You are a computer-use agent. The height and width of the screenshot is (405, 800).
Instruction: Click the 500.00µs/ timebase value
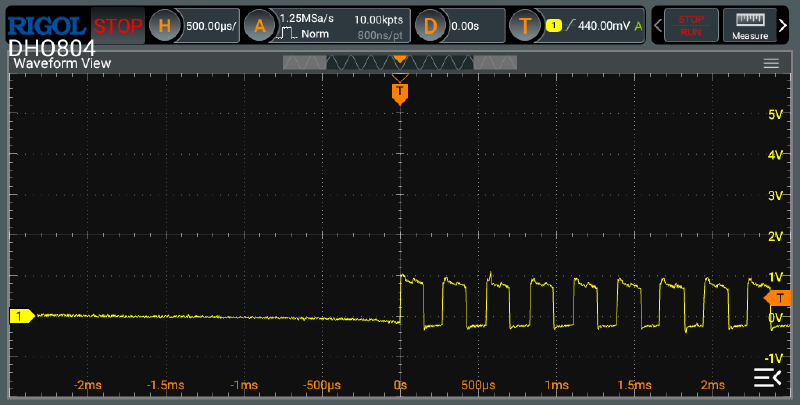pyautogui.click(x=212, y=25)
